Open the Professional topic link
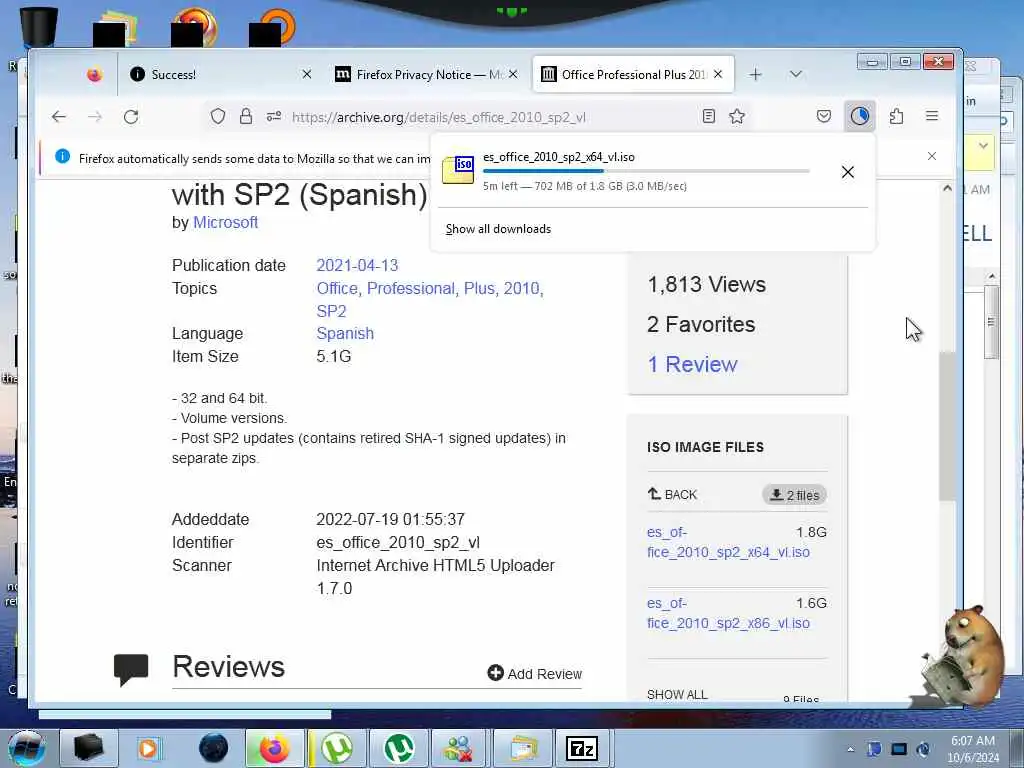This screenshot has height=768, width=1024. click(411, 289)
